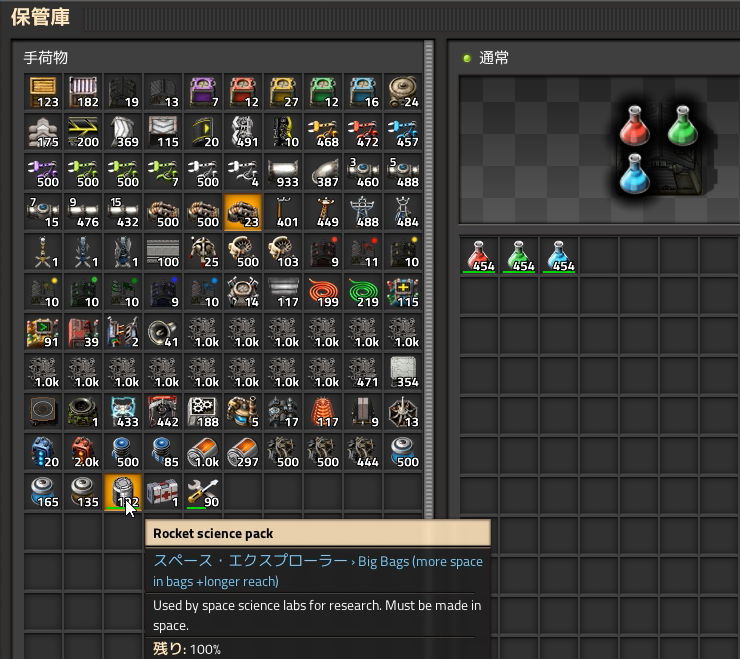740x659 pixels.
Task: Click the '保管庫' window title
Action: pyautogui.click(x=41, y=17)
